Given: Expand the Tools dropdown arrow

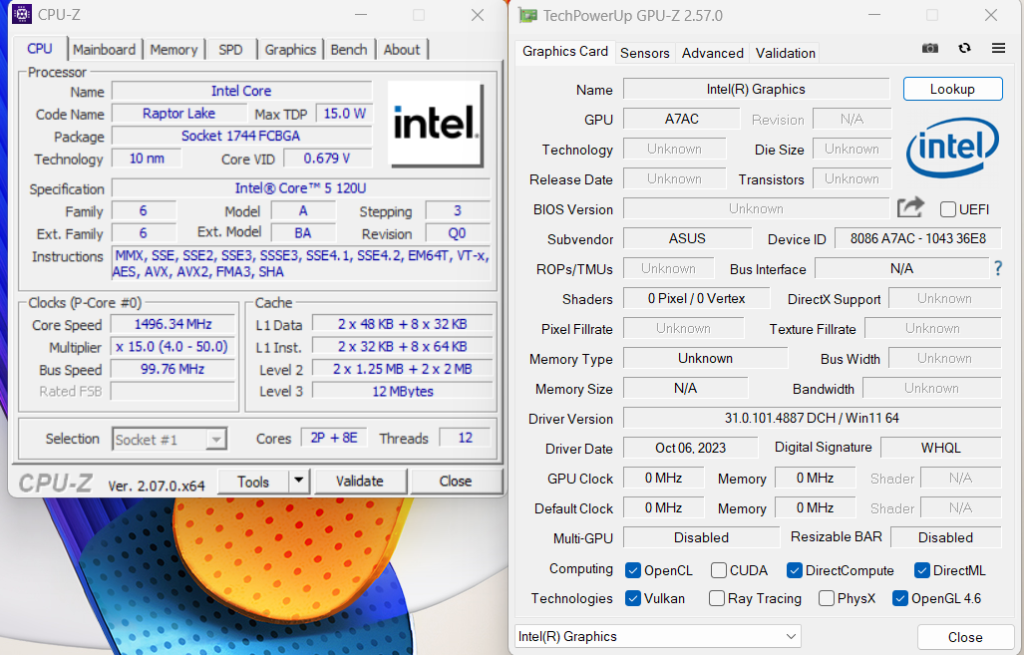Looking at the screenshot, I should point(299,481).
